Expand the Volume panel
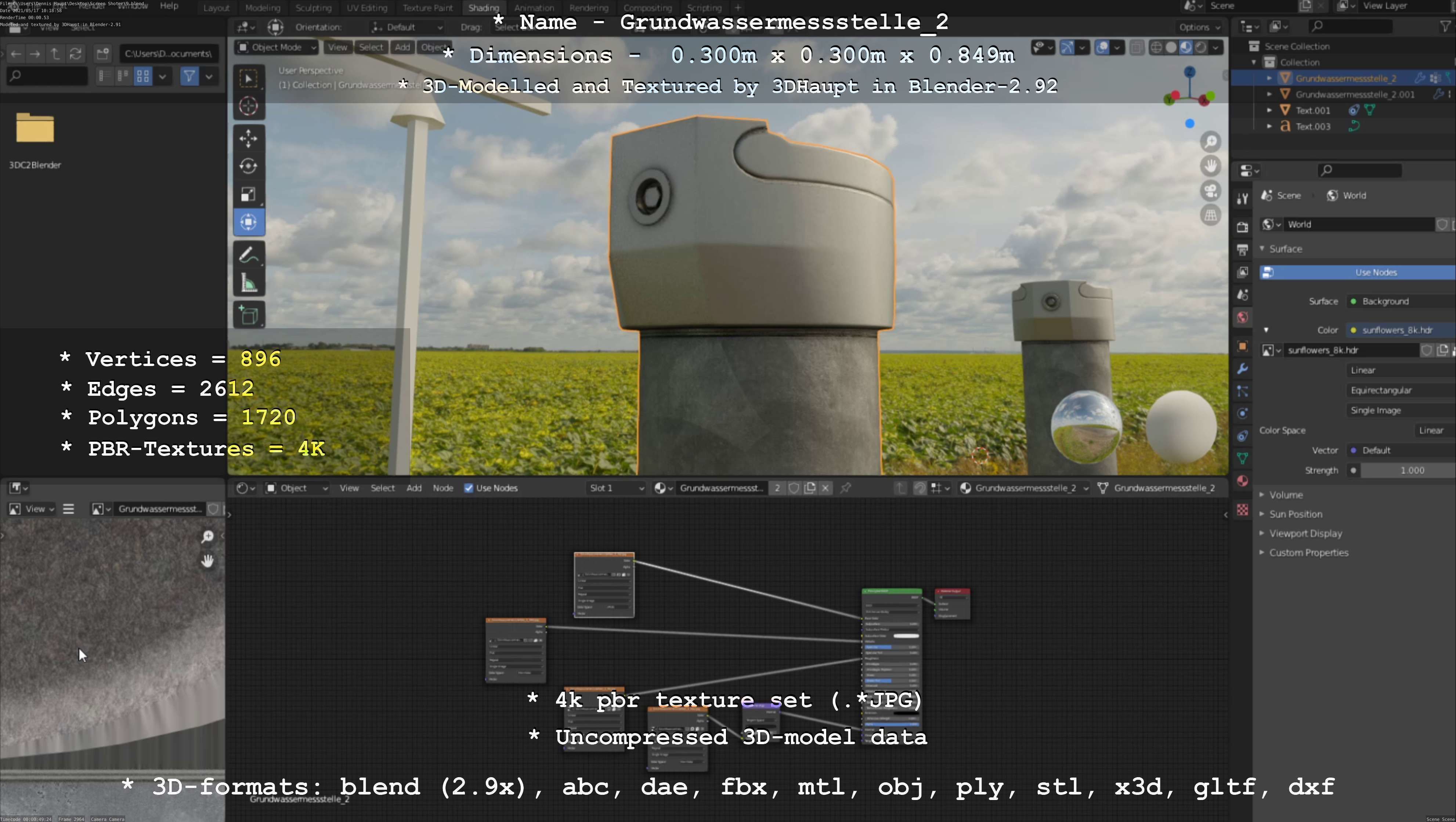The height and width of the screenshot is (822, 1456). tap(1286, 495)
